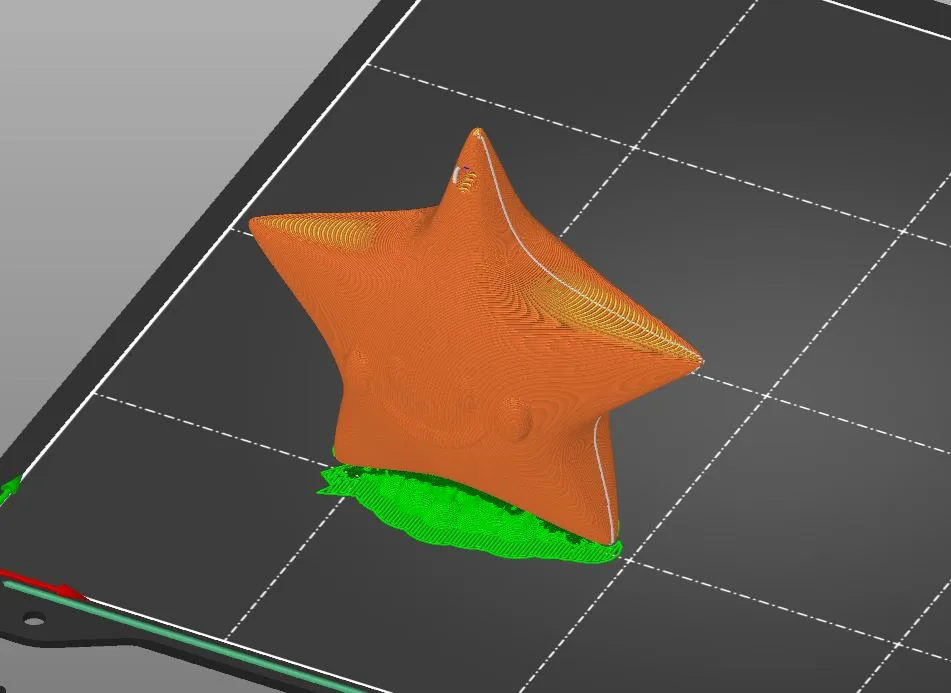Click the green Y-axis arrow indicator

[10, 487]
